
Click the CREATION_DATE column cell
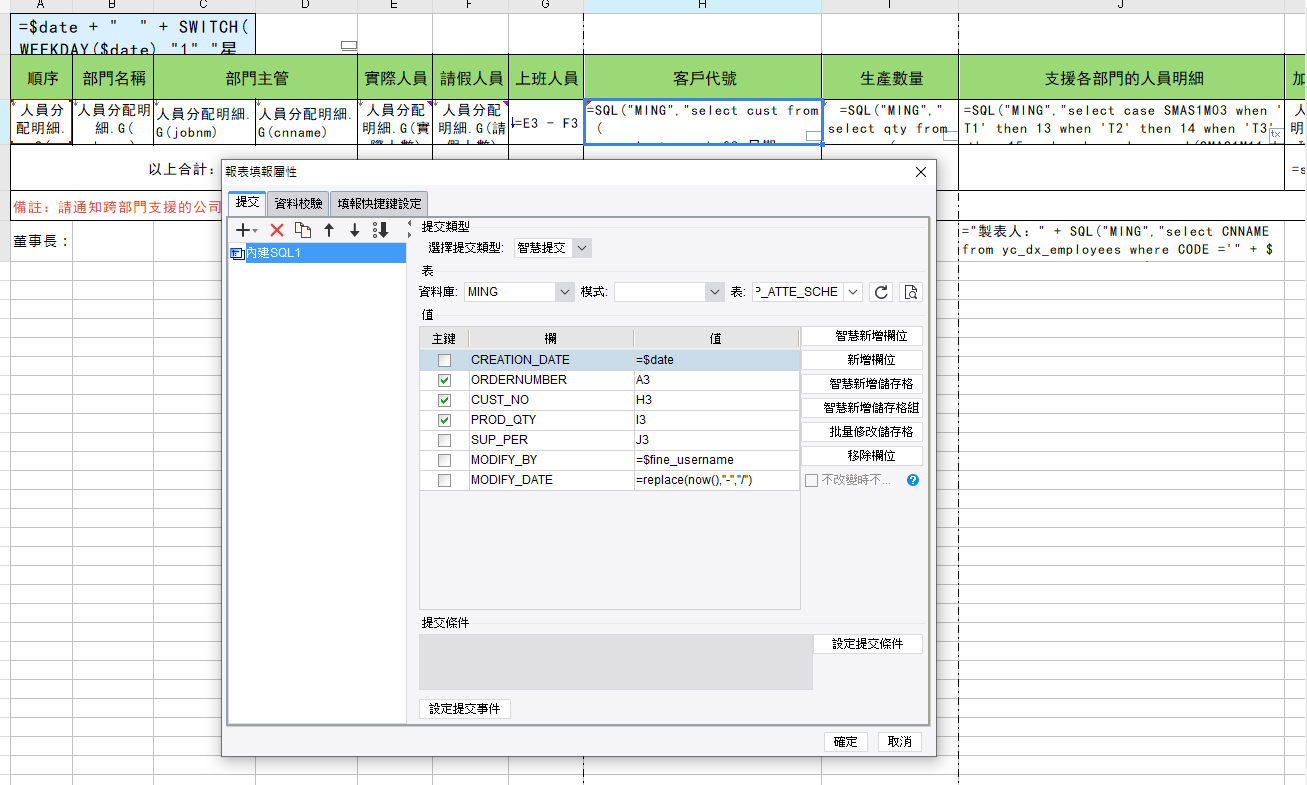tap(550, 360)
